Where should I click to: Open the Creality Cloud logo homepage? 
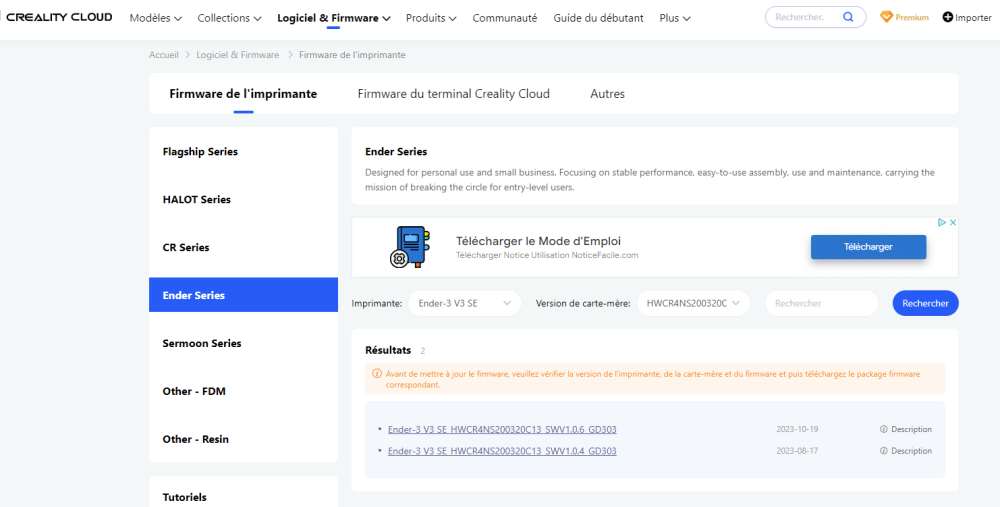coord(57,17)
